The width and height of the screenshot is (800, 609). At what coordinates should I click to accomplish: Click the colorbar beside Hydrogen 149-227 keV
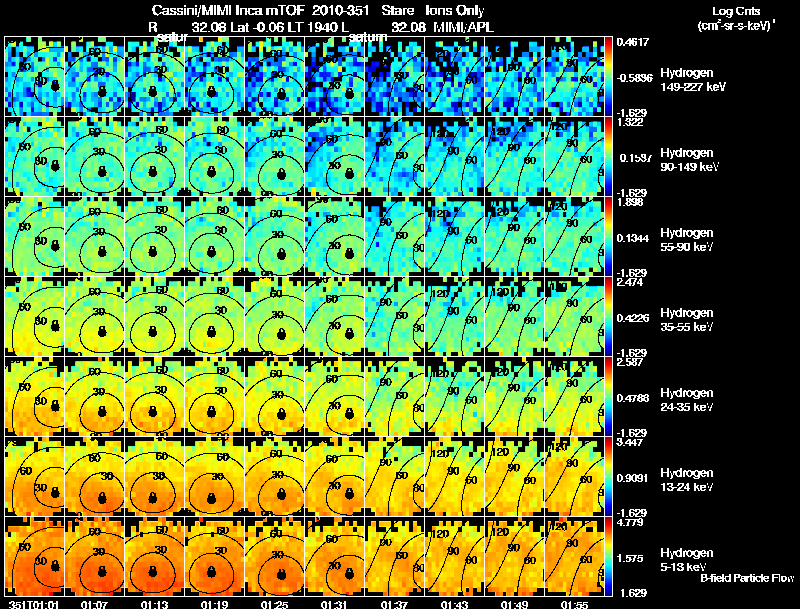608,76
